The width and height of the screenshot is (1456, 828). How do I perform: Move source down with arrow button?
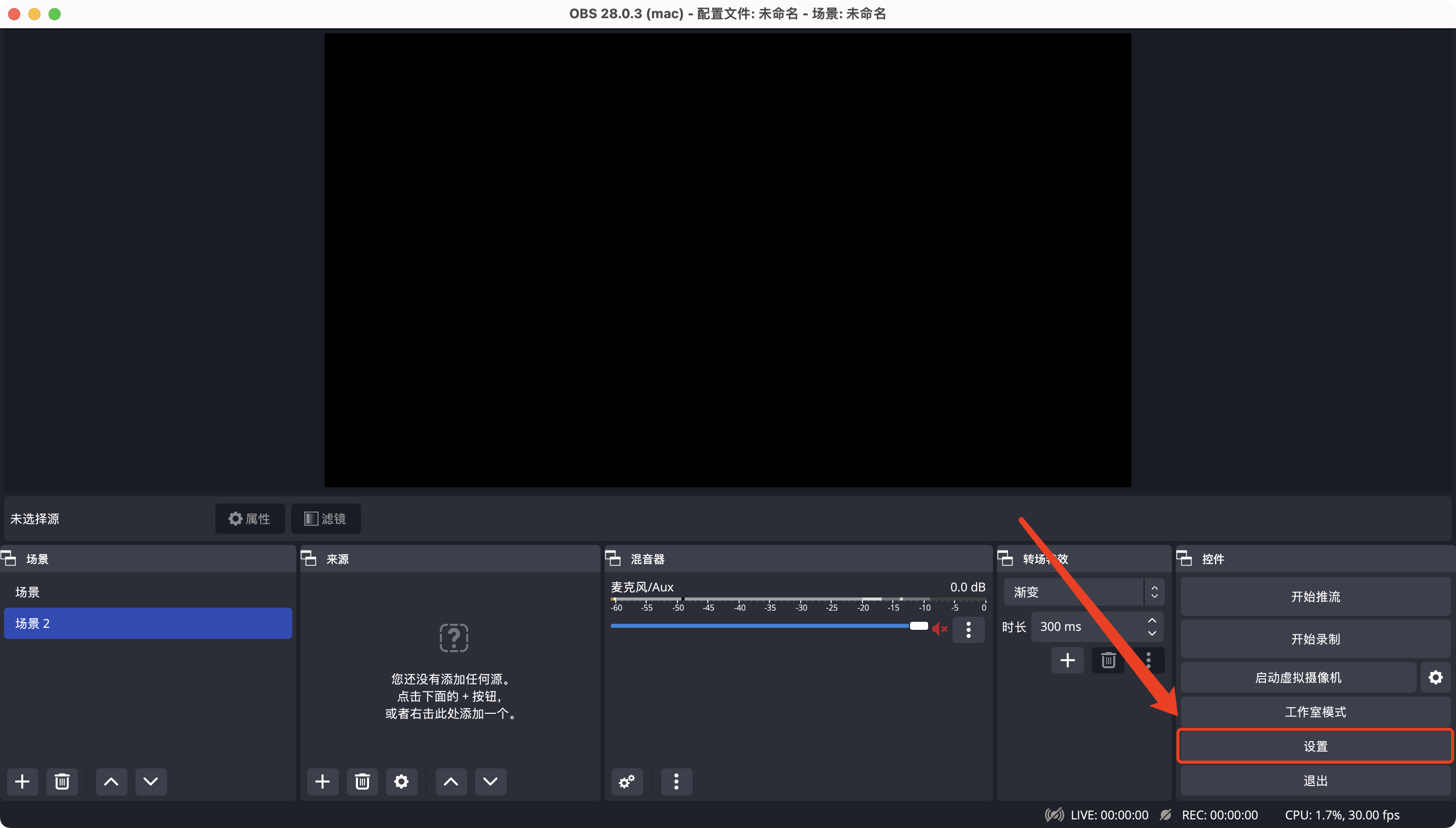490,781
